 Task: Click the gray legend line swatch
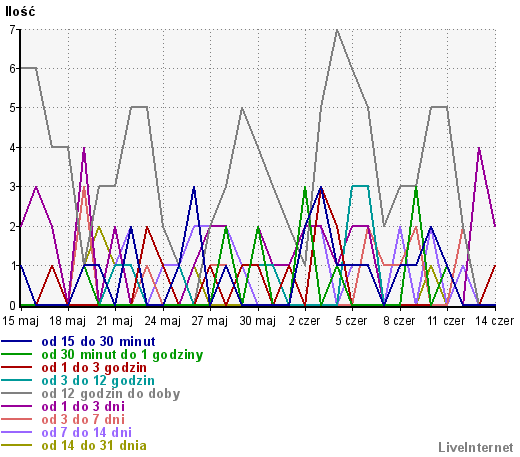tap(17, 394)
